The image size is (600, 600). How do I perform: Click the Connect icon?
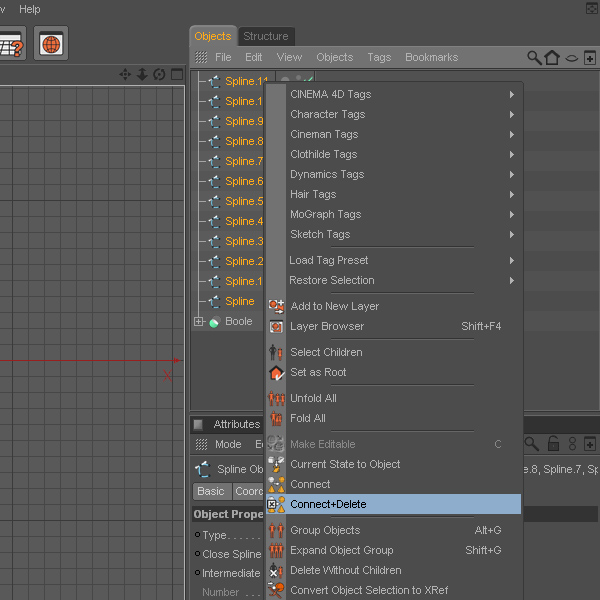[276, 484]
